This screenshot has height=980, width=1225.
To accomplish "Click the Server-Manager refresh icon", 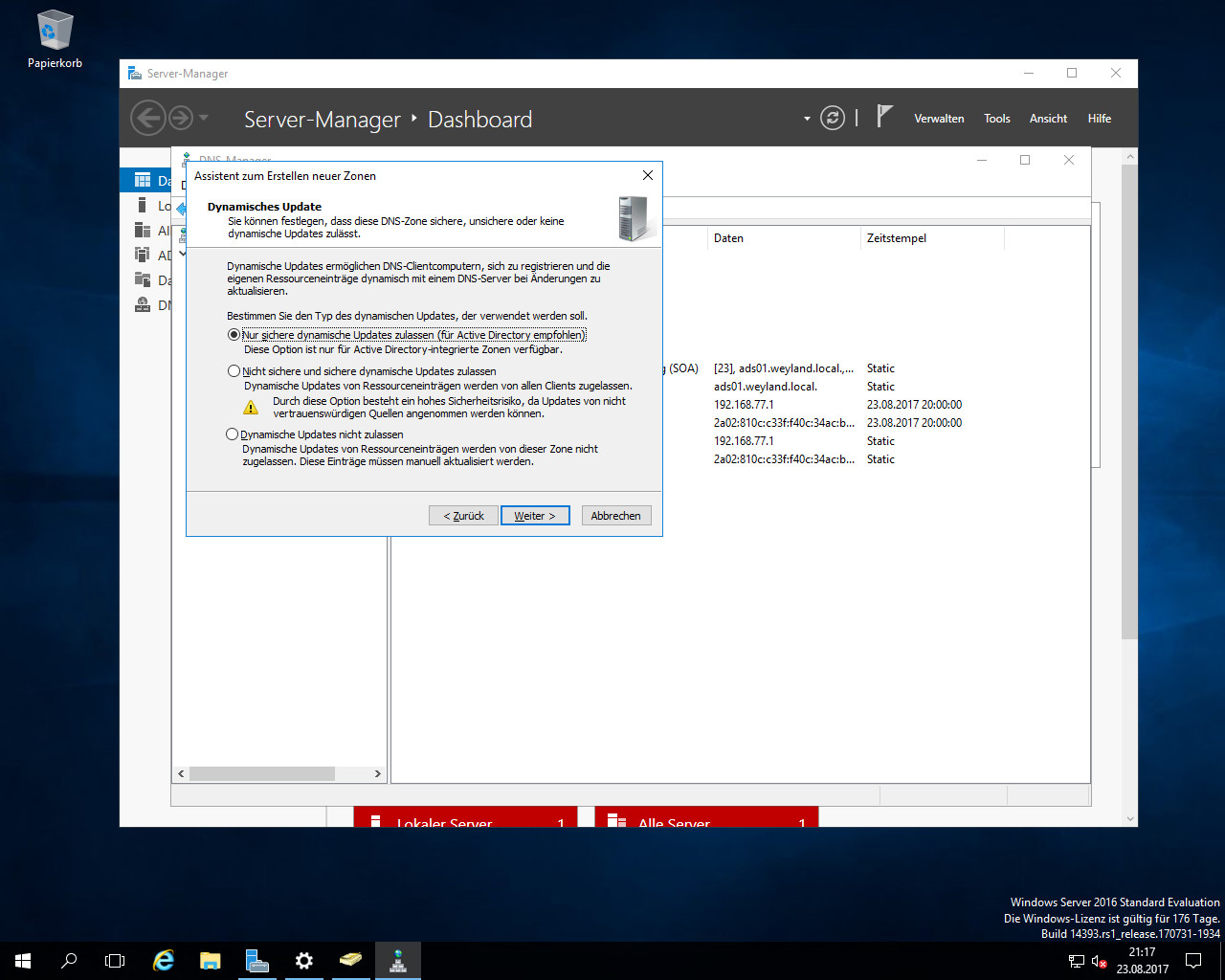I will click(x=833, y=119).
